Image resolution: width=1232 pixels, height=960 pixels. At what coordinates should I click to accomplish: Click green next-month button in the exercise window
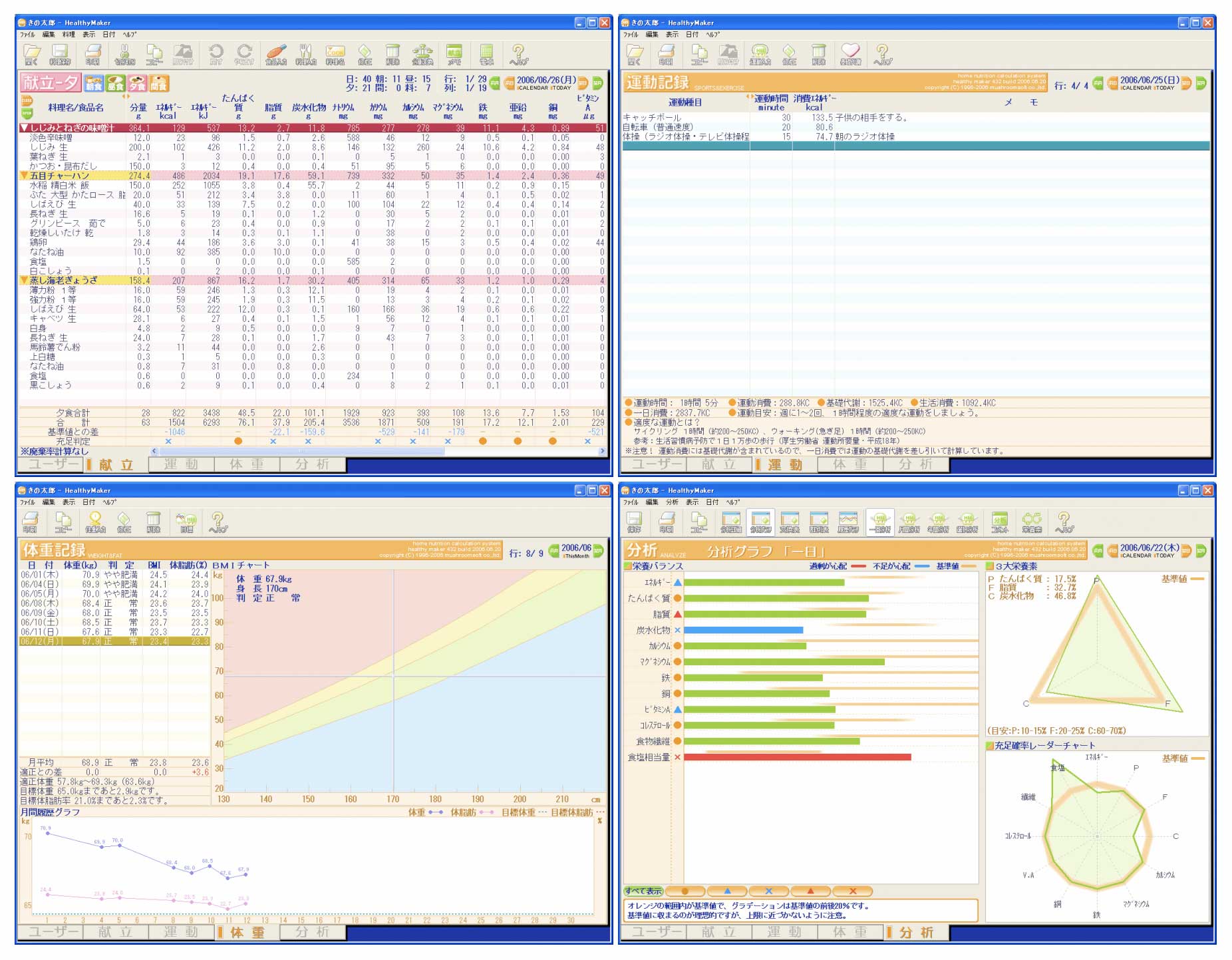point(1201,83)
